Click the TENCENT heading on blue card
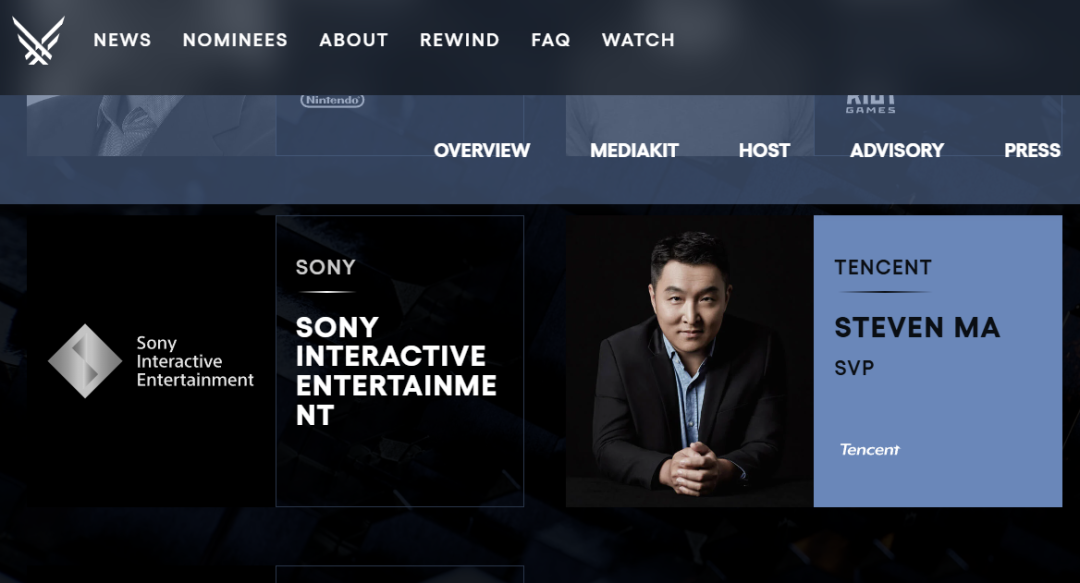This screenshot has width=1080, height=583. [x=883, y=267]
